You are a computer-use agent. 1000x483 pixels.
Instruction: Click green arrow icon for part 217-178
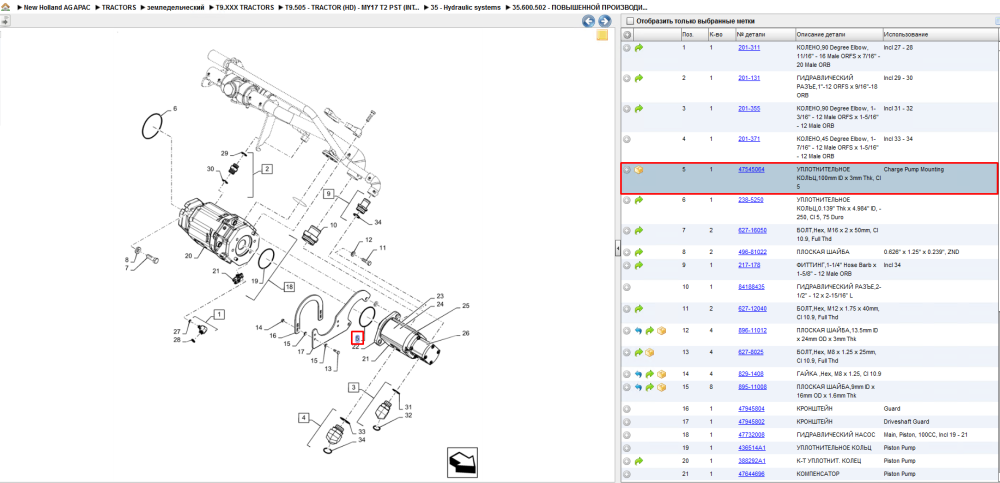638,265
